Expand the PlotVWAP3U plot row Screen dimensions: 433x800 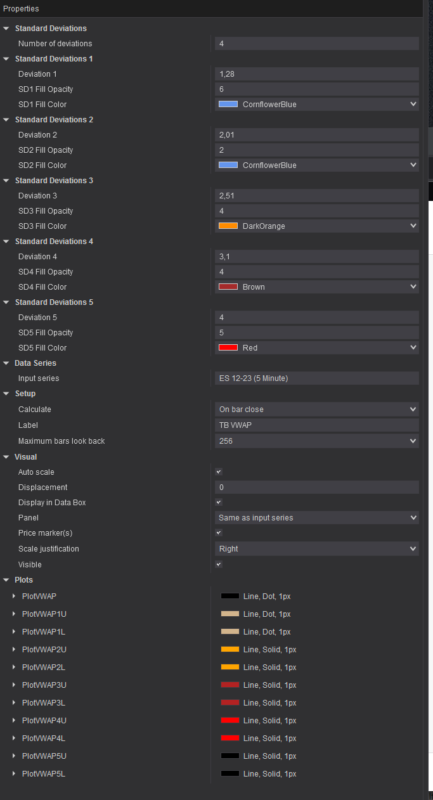(x=14, y=685)
